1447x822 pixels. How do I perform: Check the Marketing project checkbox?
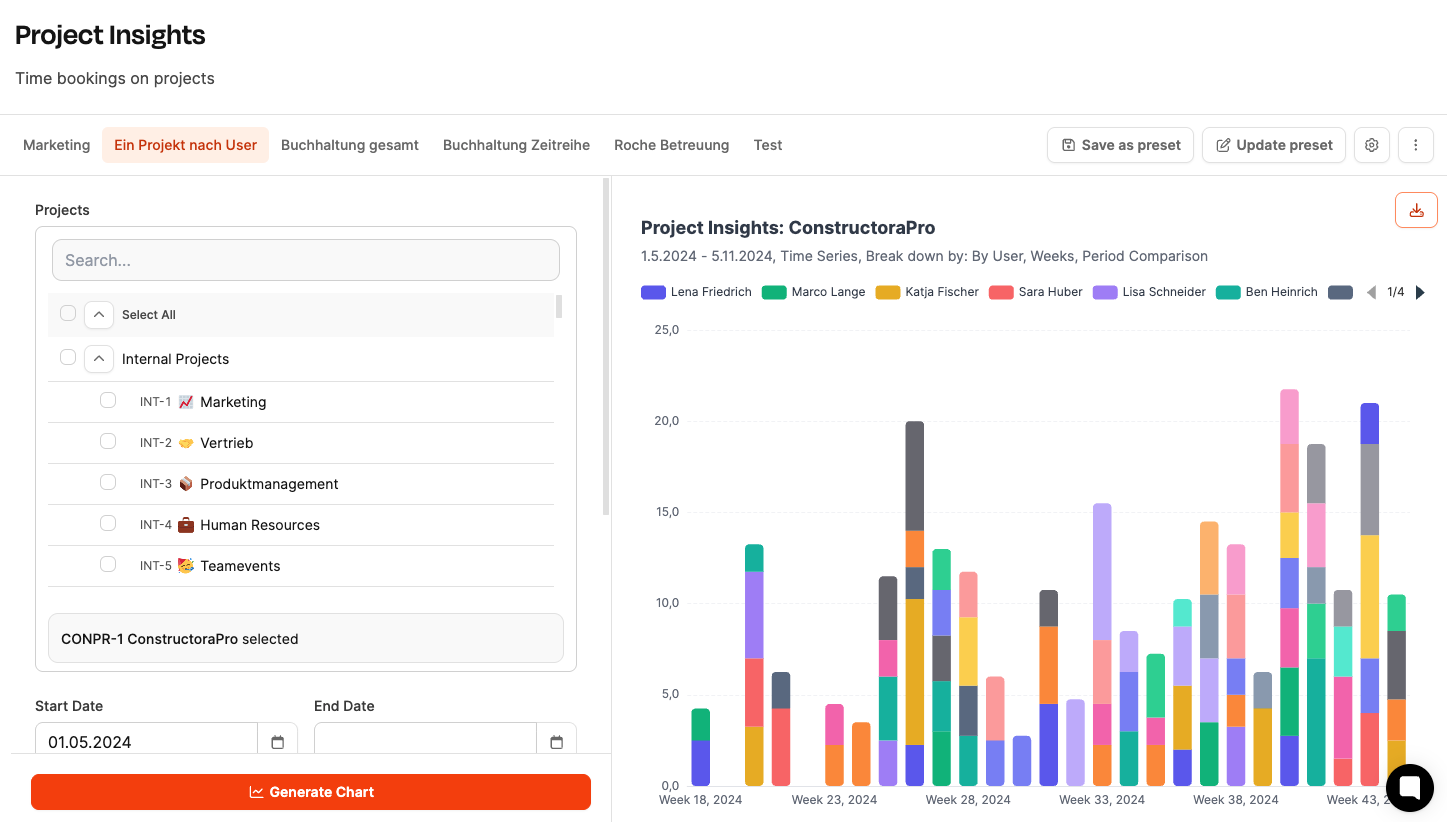coord(108,401)
